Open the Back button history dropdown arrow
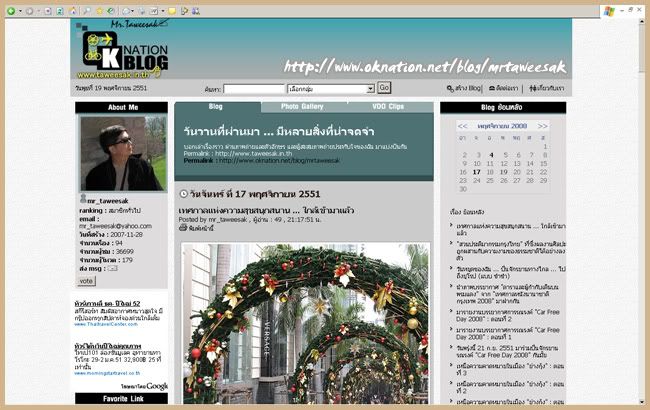This screenshot has width=650, height=410. tap(20, 11)
